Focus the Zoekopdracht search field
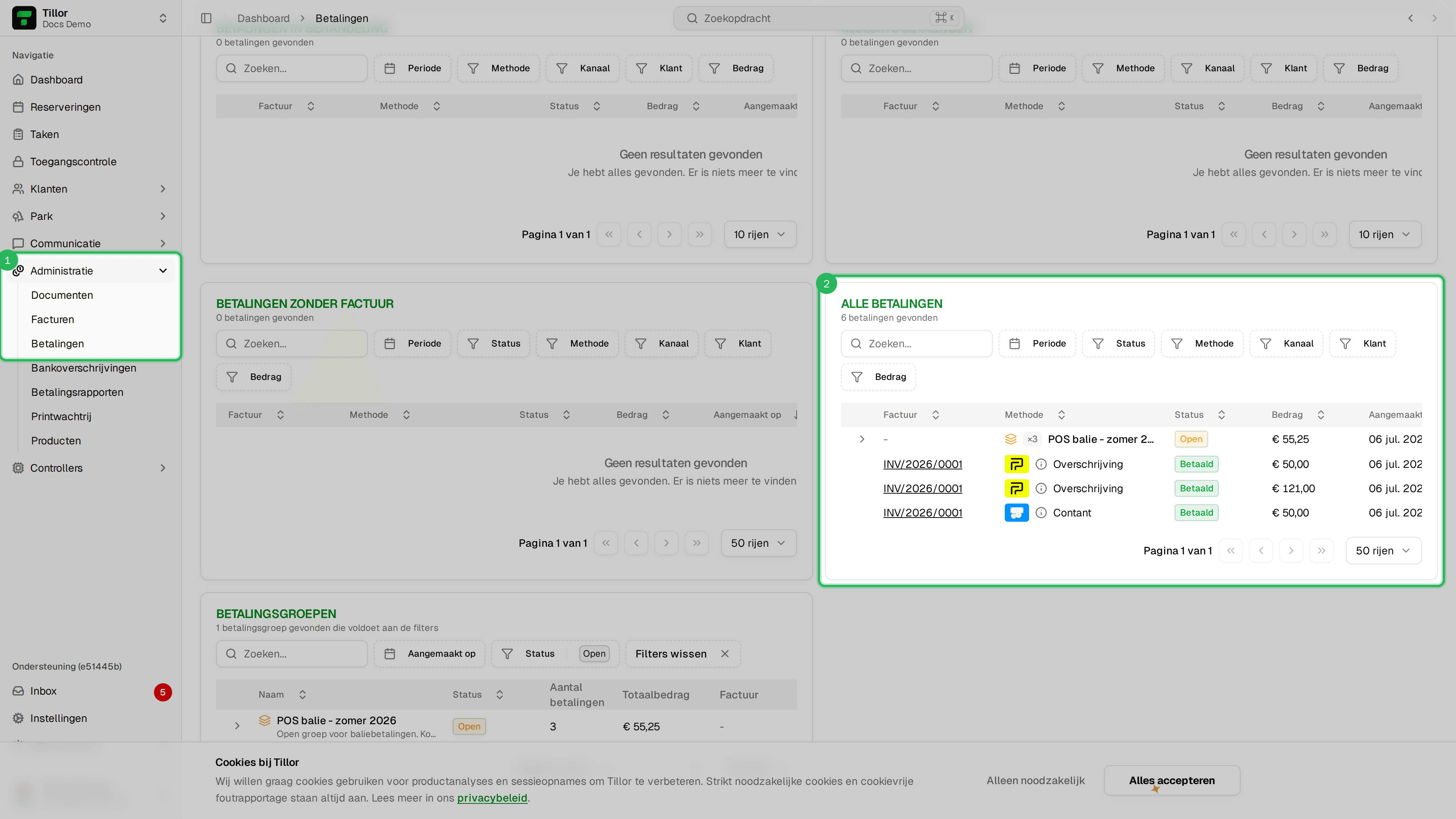The width and height of the screenshot is (1456, 819). coord(819,18)
